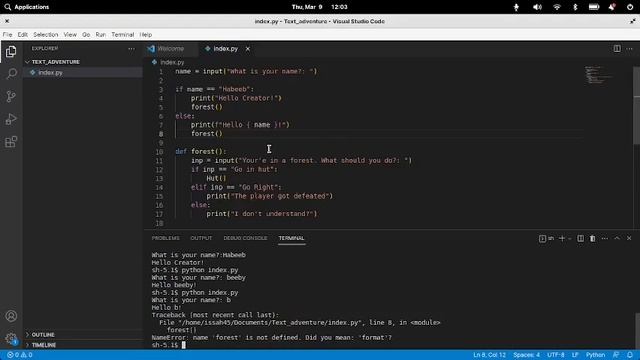Open the battery indicator
Screen dimensions: 640x360
[593, 7]
